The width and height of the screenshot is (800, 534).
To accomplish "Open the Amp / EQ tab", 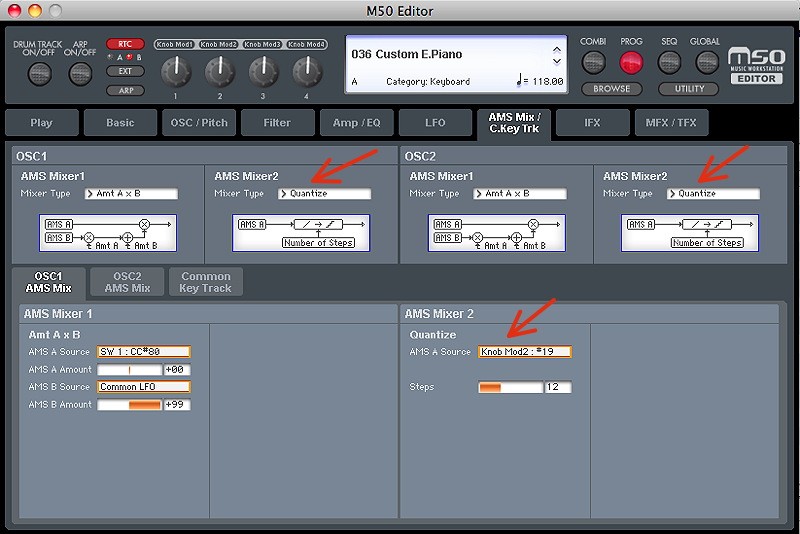I will tap(357, 122).
